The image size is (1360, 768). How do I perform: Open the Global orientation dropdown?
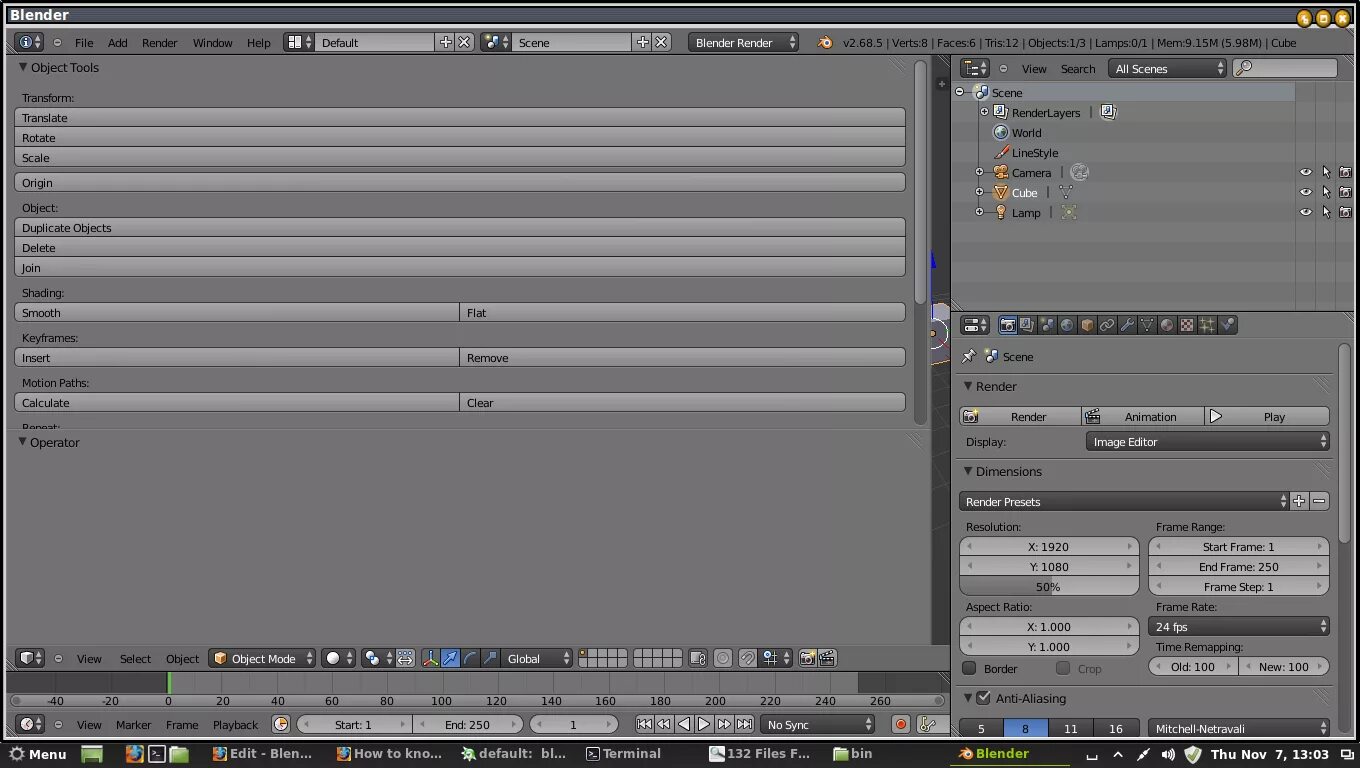[538, 658]
